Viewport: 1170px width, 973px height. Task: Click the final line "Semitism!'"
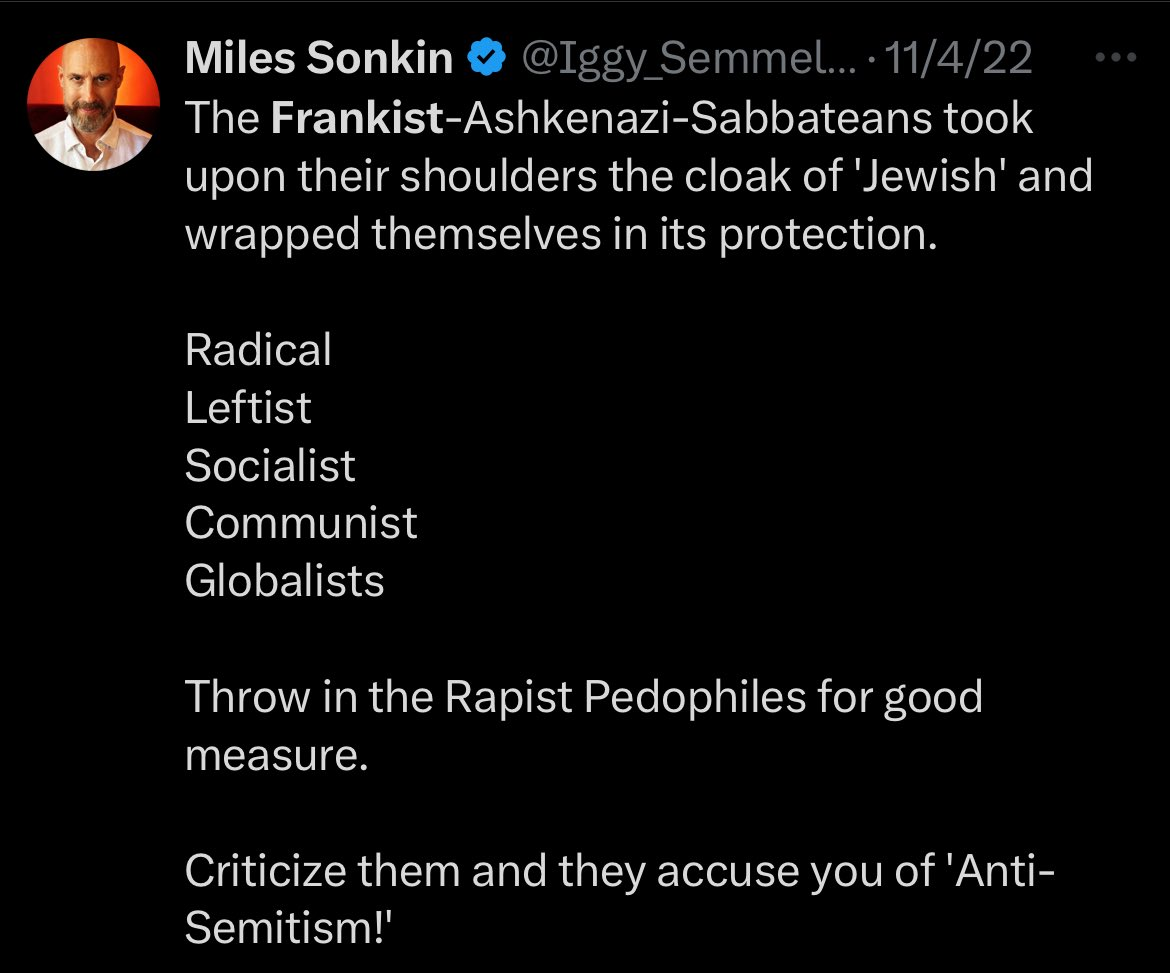(287, 928)
